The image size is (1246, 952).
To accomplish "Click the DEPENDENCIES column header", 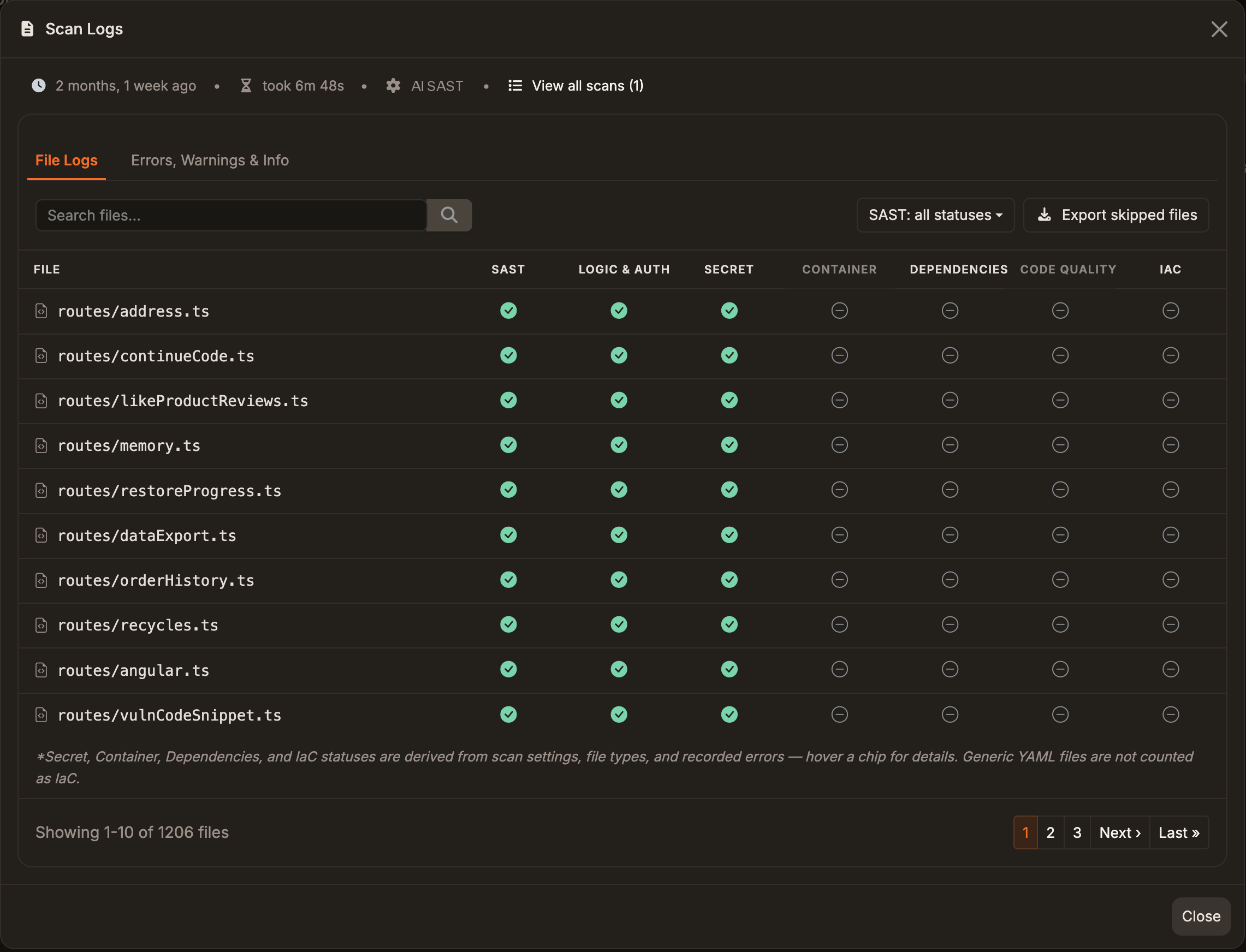I will [959, 269].
